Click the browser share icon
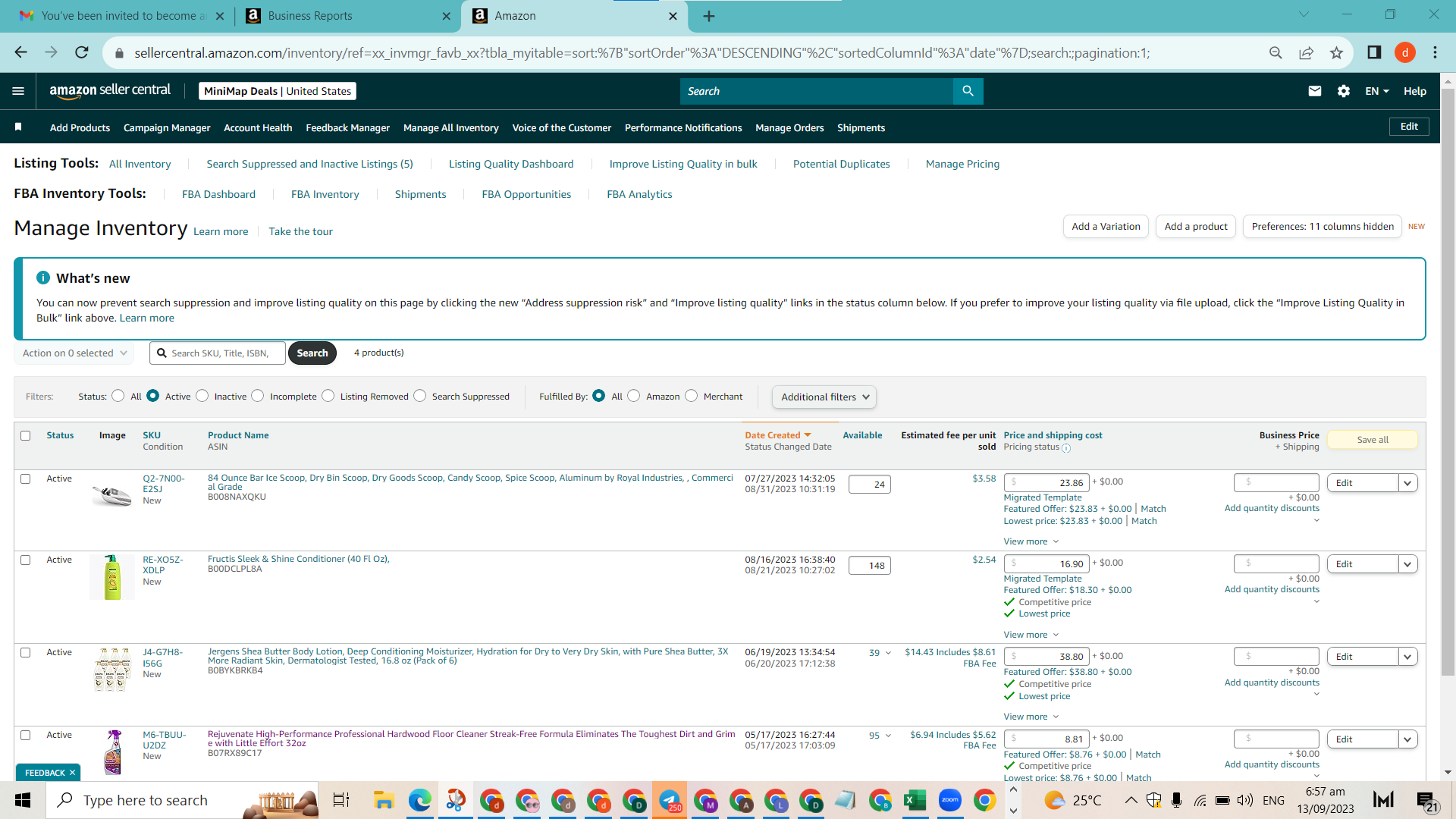 pyautogui.click(x=1306, y=52)
